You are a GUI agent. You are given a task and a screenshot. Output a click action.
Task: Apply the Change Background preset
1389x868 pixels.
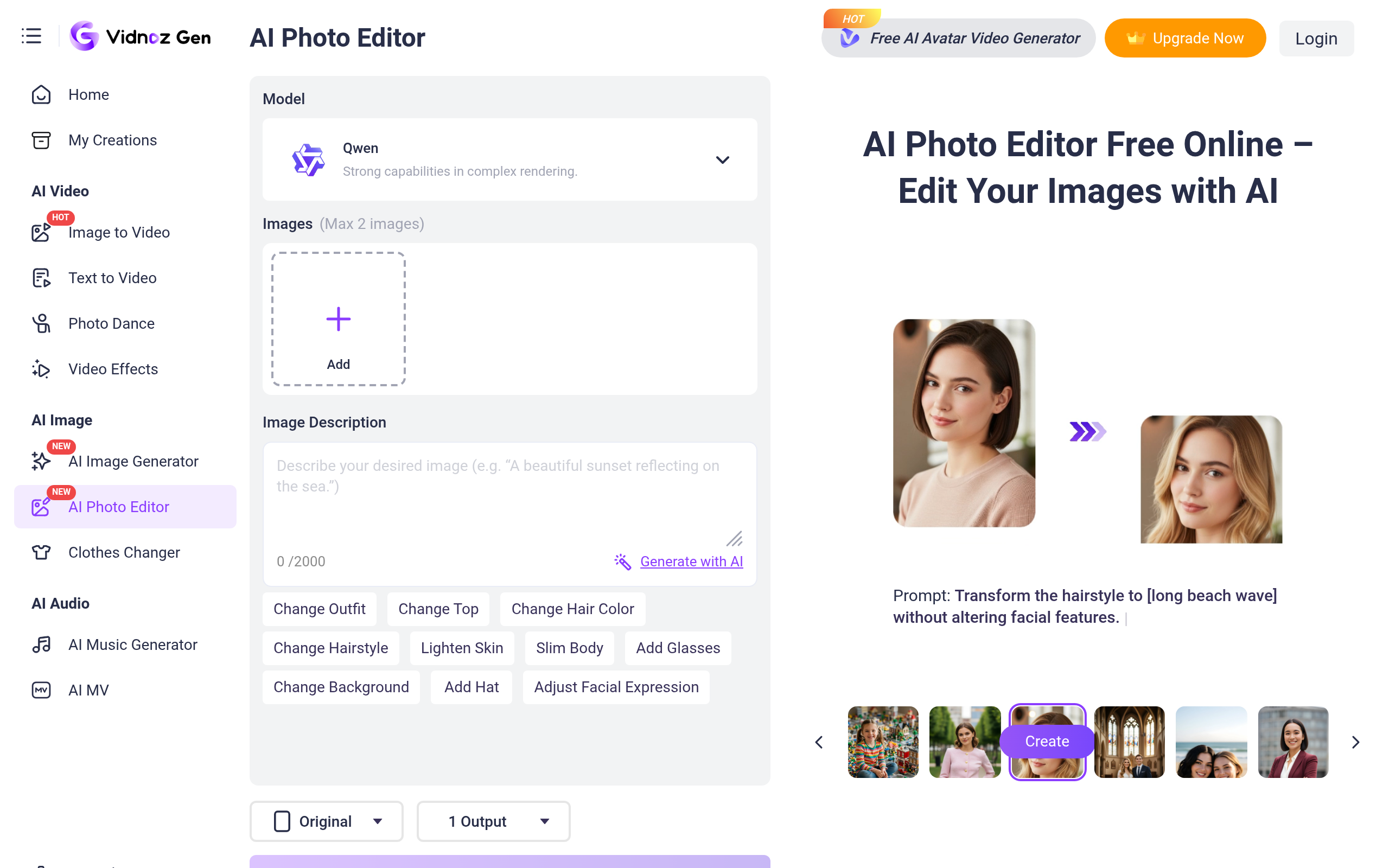tap(341, 687)
